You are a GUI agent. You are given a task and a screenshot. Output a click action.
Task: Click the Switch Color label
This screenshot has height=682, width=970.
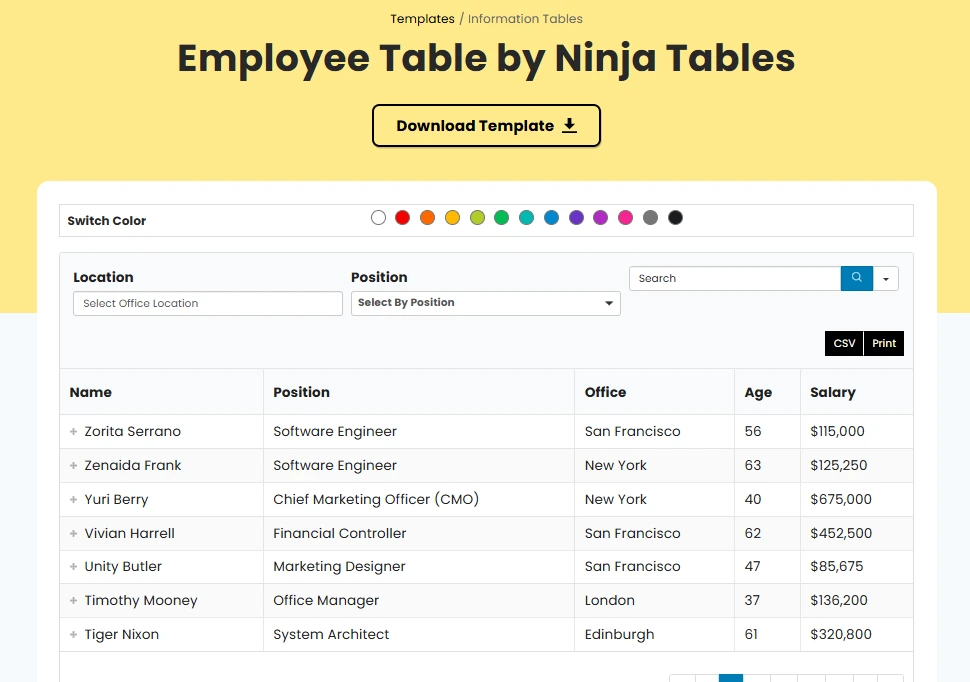(x=106, y=221)
